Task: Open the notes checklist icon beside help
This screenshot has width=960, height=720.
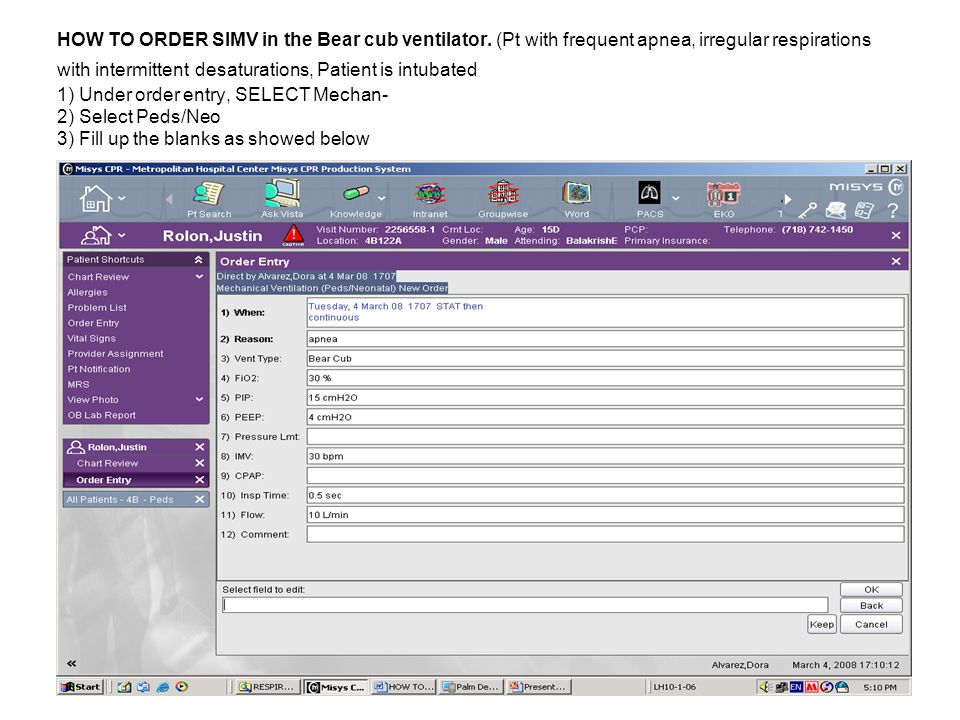Action: point(864,210)
